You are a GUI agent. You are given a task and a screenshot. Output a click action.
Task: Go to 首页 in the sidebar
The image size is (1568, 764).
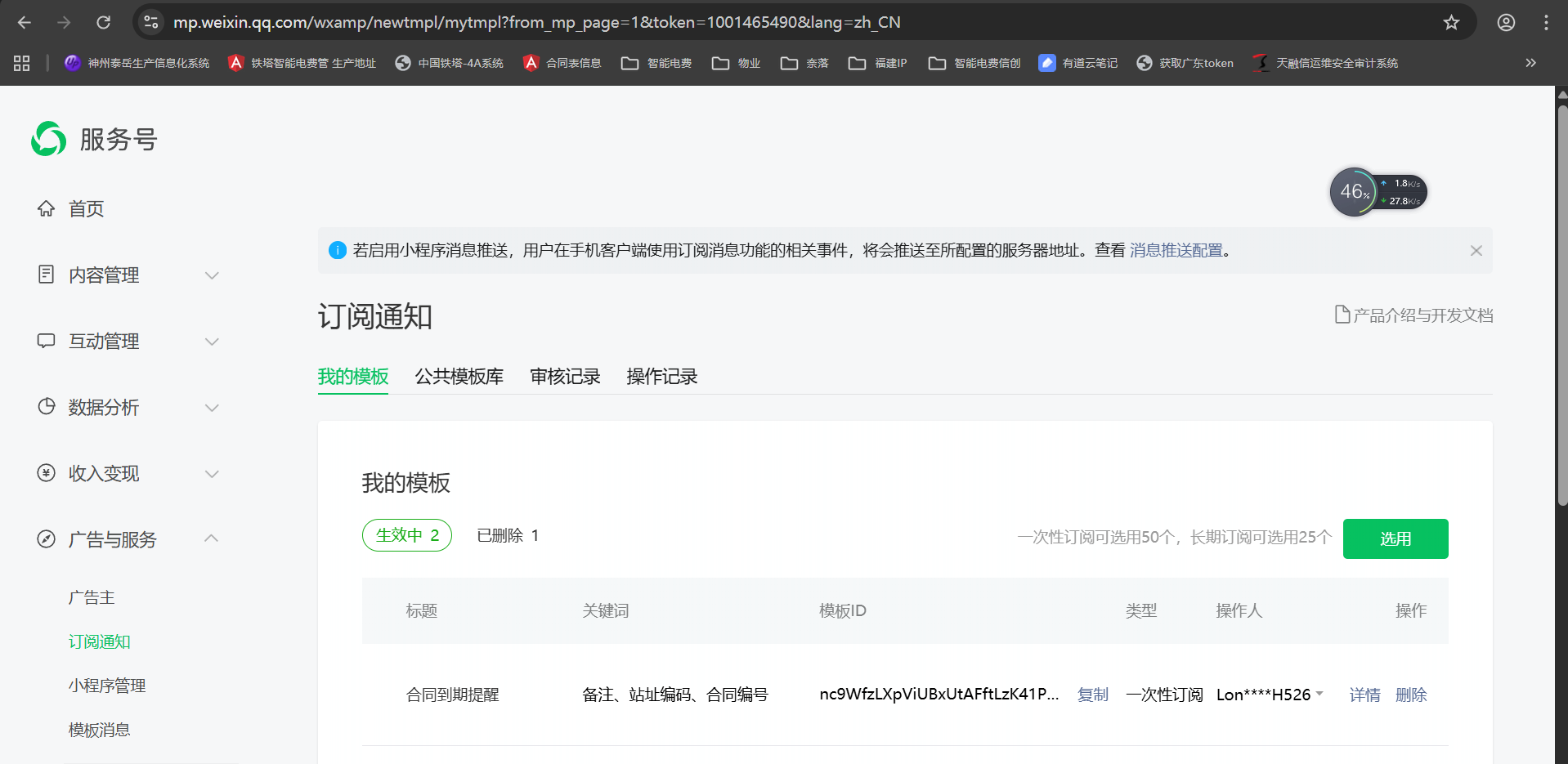tap(86, 209)
